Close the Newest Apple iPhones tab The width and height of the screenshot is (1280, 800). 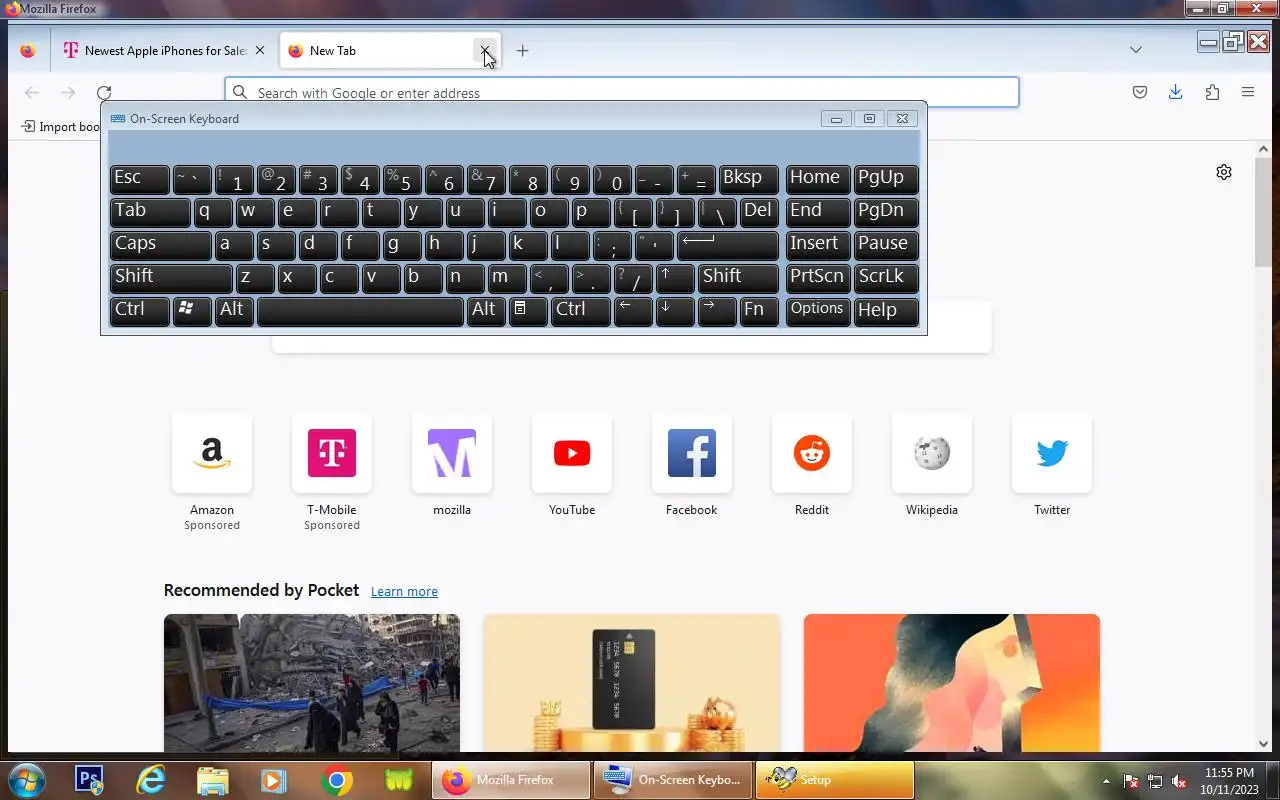(x=260, y=50)
